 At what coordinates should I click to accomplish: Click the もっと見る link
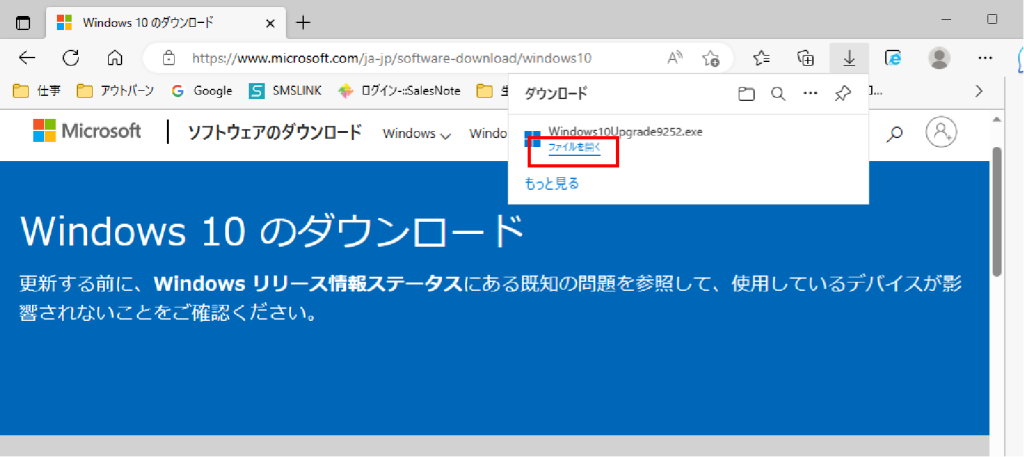pyautogui.click(x=552, y=183)
